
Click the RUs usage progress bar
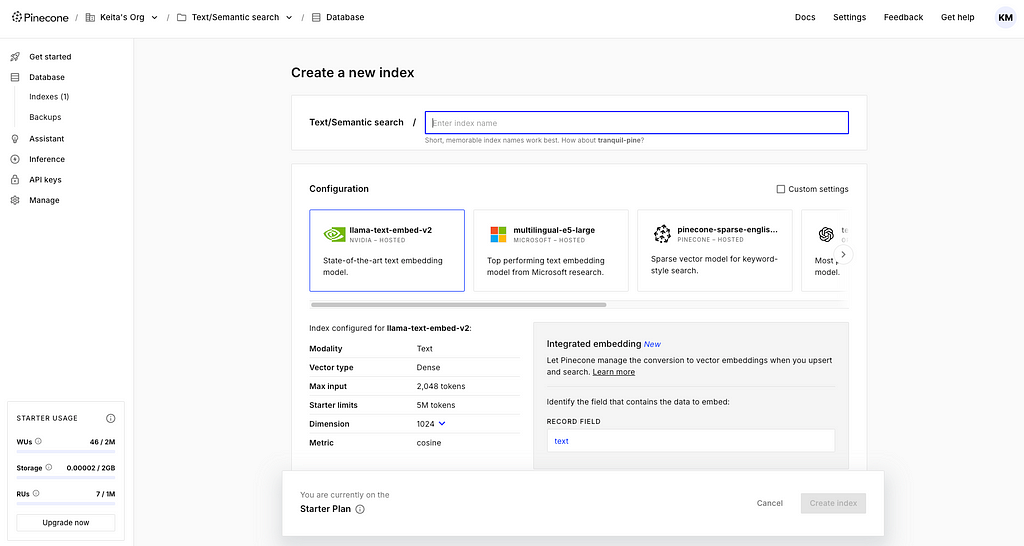pyautogui.click(x=65, y=504)
